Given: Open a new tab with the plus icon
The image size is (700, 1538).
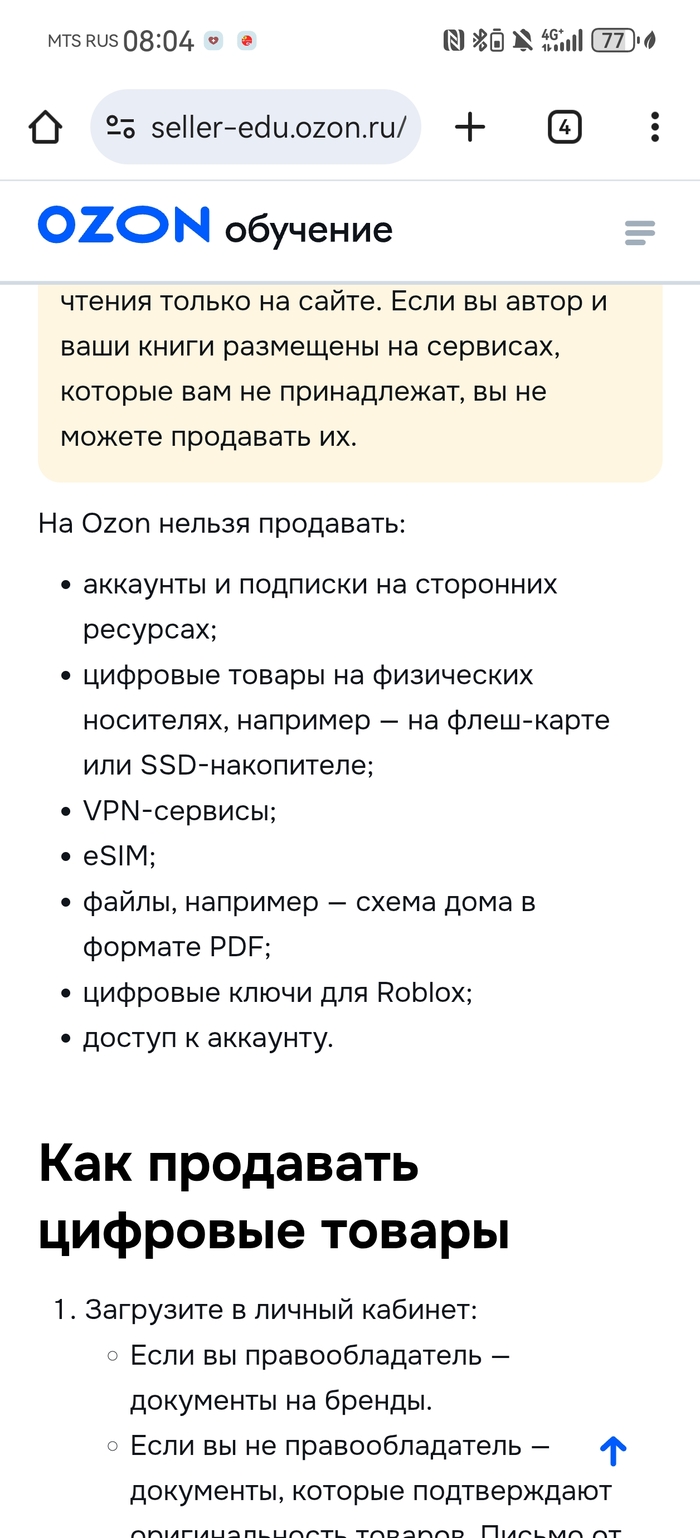Looking at the screenshot, I should click(469, 126).
